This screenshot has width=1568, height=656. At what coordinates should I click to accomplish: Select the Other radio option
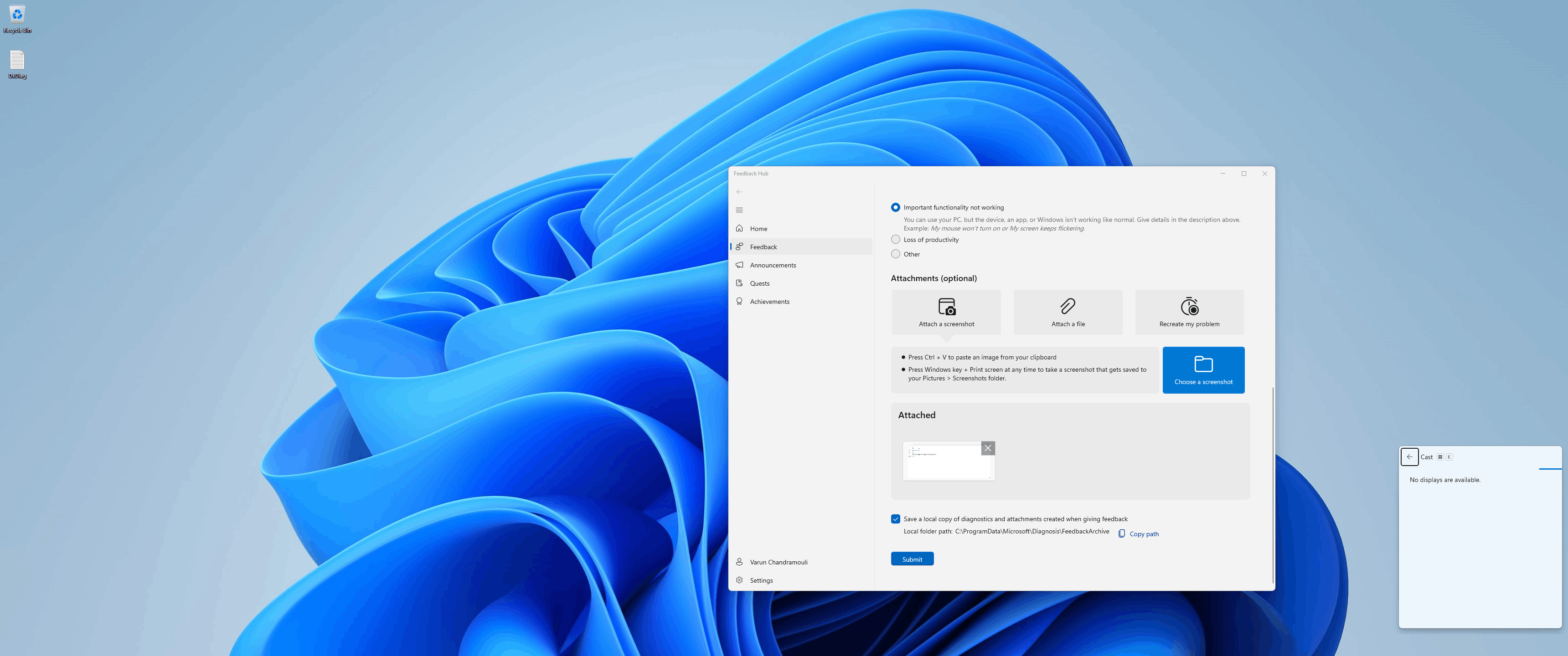click(x=895, y=254)
